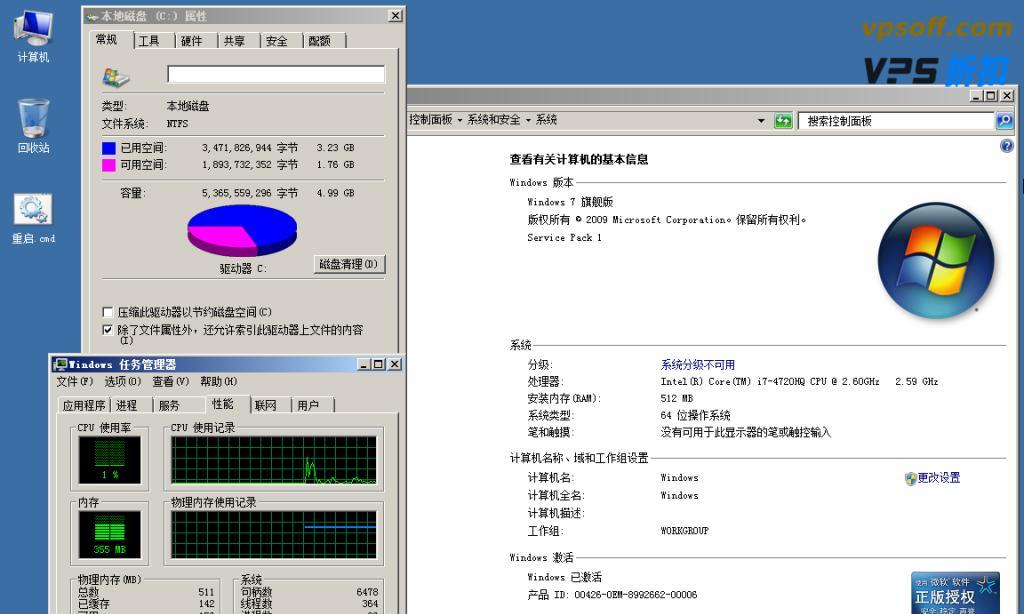Minimize the Task Manager window
This screenshot has height=614, width=1024.
click(x=364, y=364)
